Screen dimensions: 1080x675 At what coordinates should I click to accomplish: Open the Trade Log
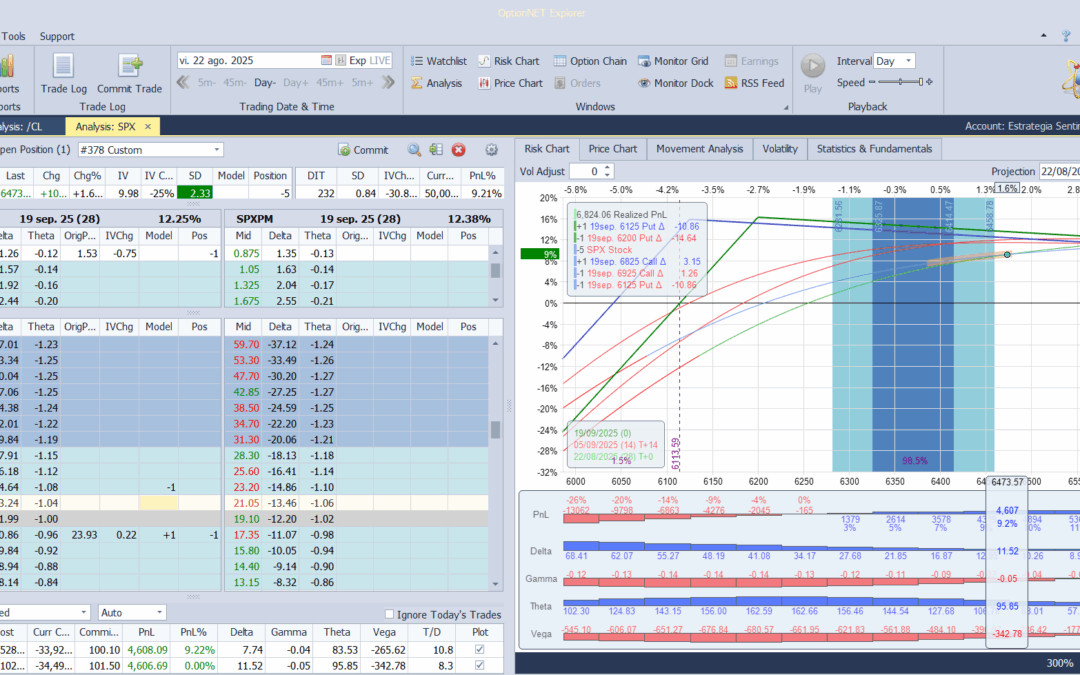62,72
